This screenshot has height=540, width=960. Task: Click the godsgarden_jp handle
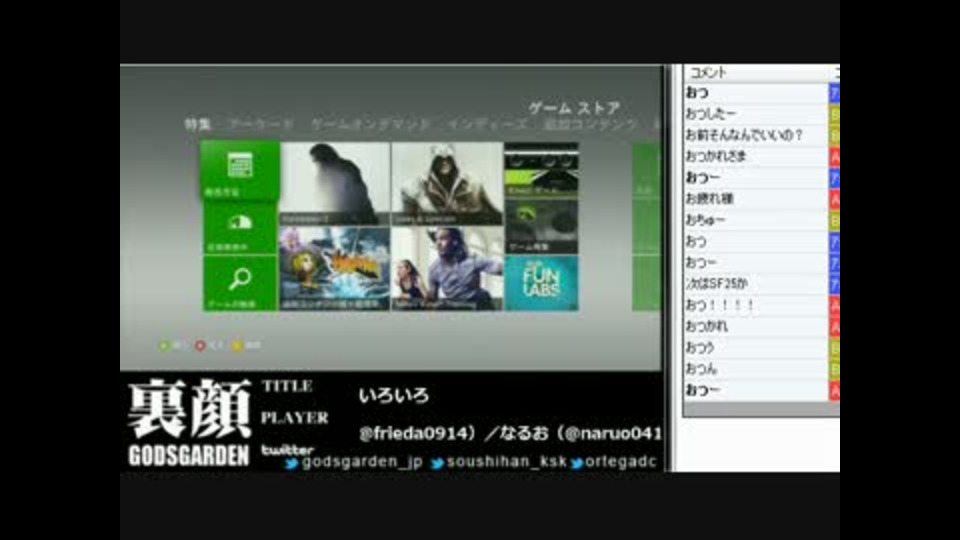pos(362,462)
